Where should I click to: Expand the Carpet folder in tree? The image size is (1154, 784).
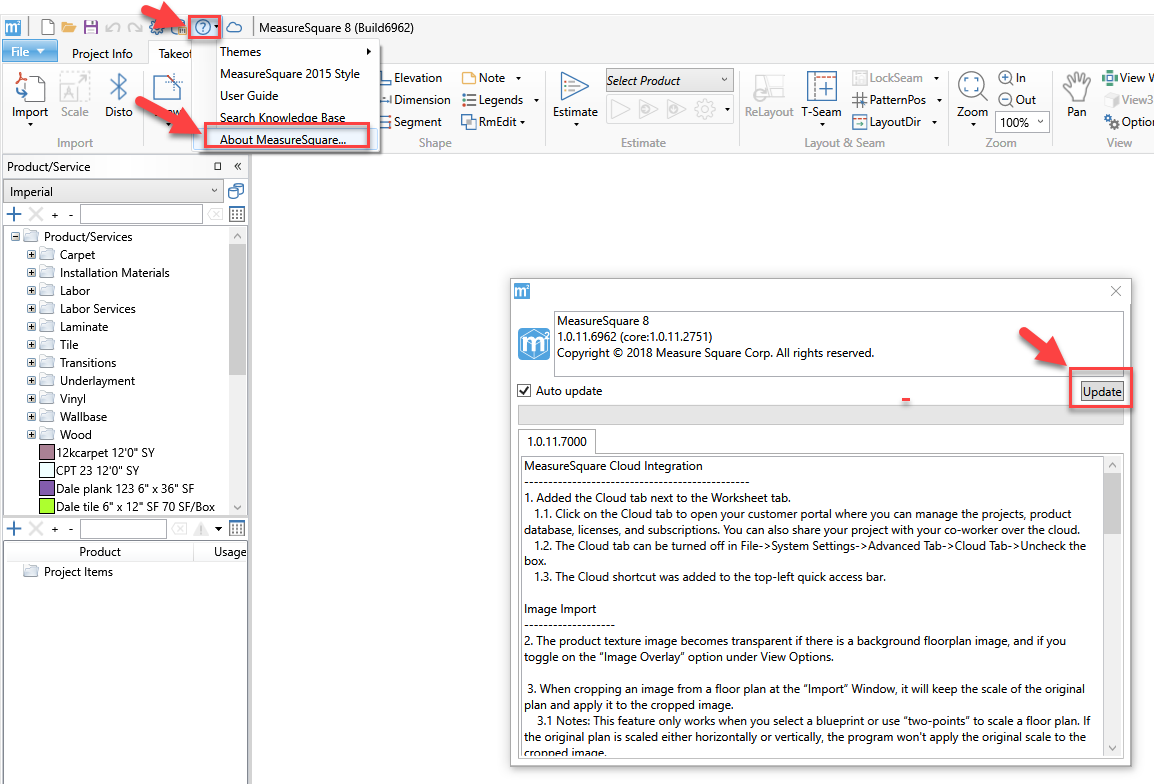coord(32,255)
